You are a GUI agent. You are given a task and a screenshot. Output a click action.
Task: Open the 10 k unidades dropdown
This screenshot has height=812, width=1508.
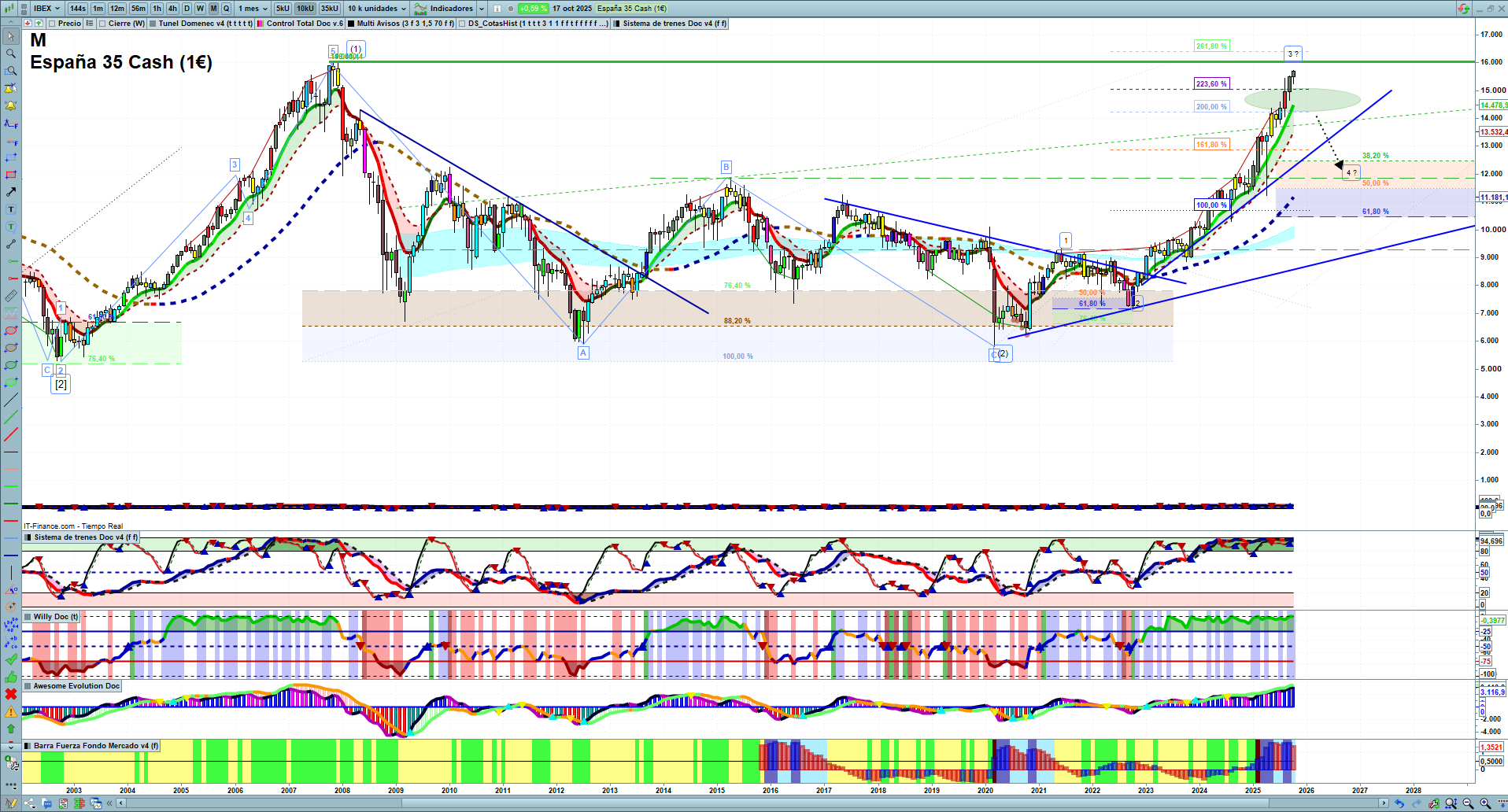[377, 9]
